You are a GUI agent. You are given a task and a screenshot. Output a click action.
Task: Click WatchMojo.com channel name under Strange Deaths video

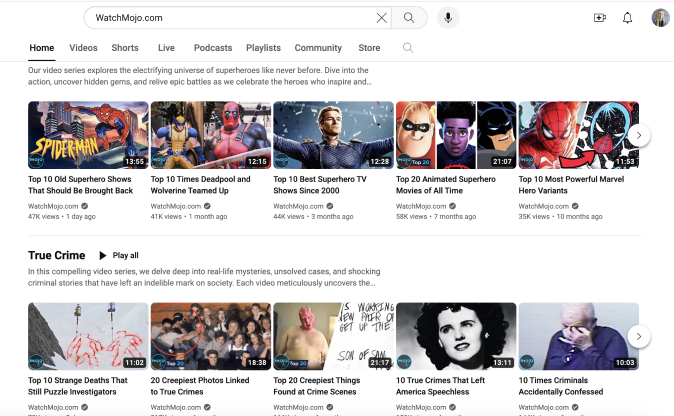[x=53, y=407]
